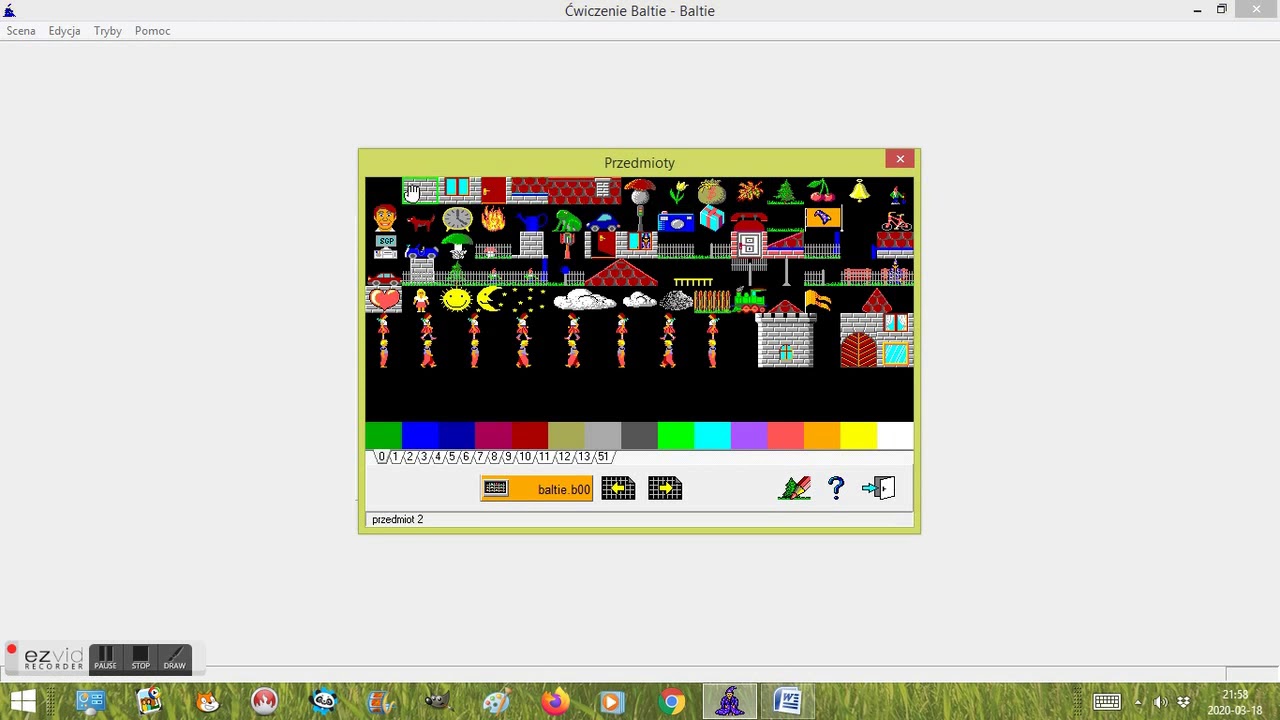Switch to object bank tab 0
This screenshot has height=720, width=1280.
click(x=381, y=457)
